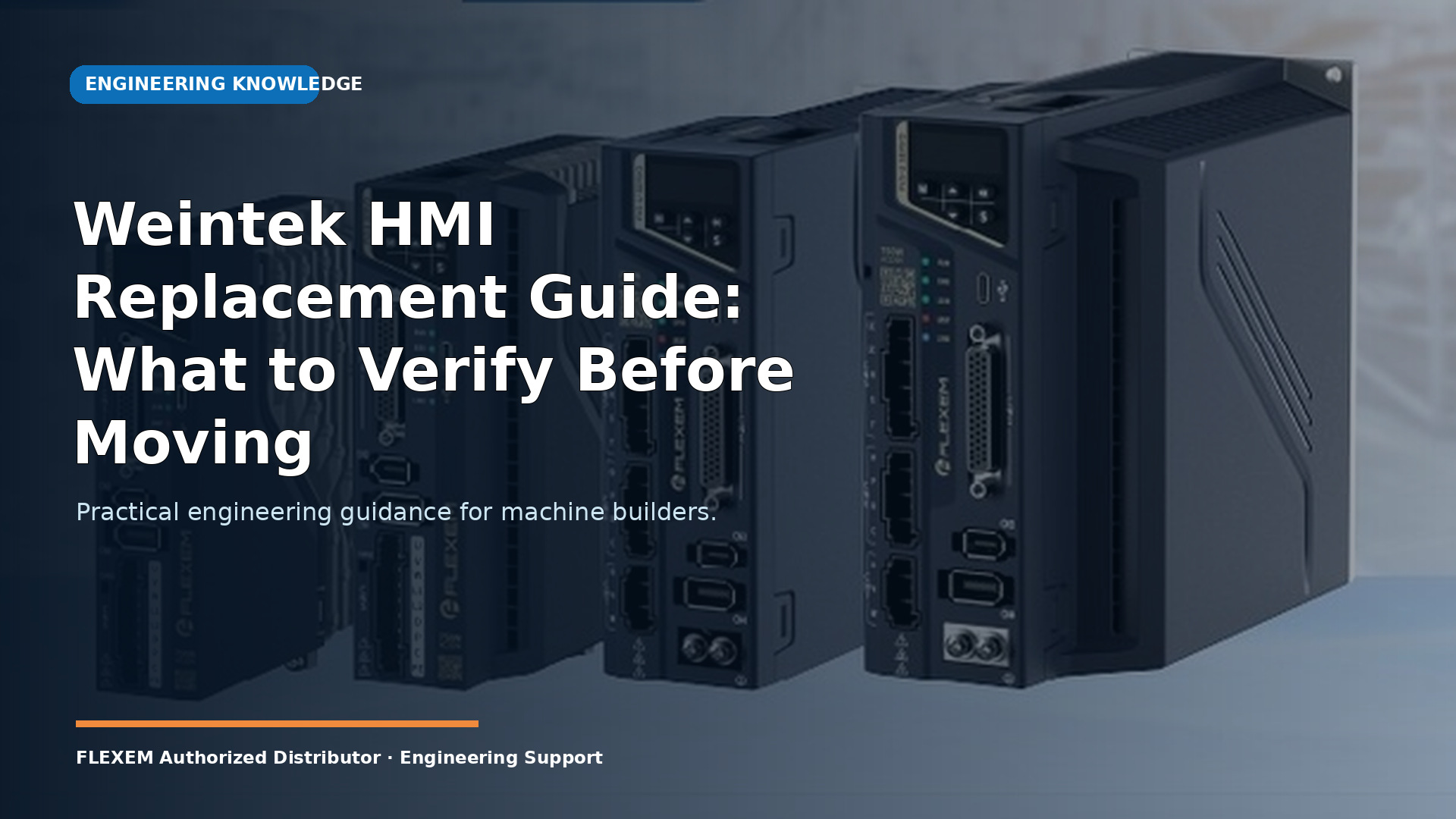Click the ENGINEERING KNOWLEDGE badge

[x=195, y=84]
